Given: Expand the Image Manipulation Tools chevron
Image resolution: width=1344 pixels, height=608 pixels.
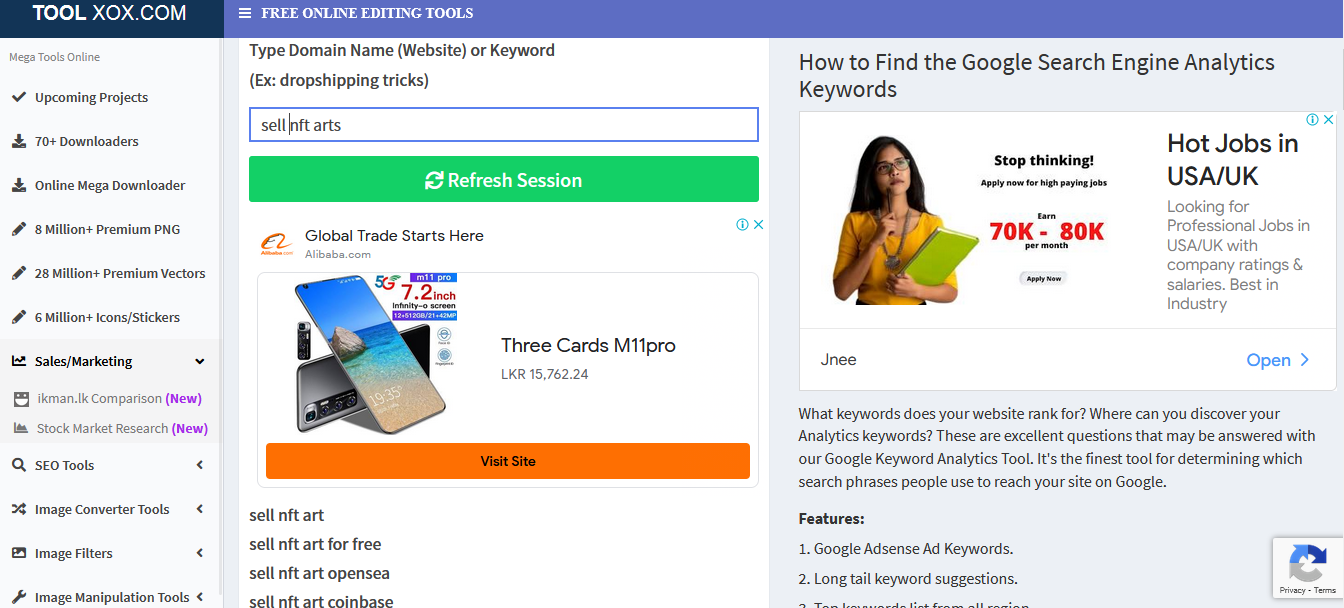Looking at the screenshot, I should 200,597.
